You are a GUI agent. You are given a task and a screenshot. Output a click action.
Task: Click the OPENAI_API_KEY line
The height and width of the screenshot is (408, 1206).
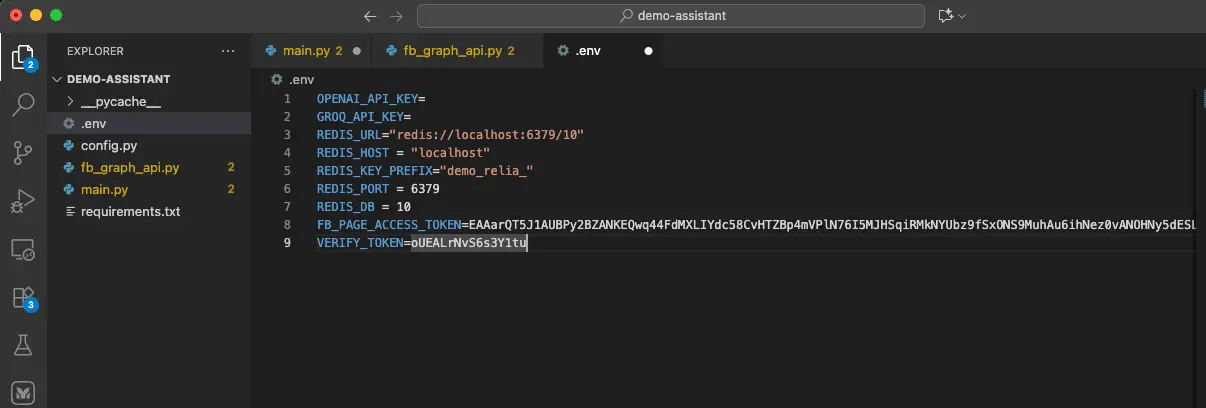(371, 99)
